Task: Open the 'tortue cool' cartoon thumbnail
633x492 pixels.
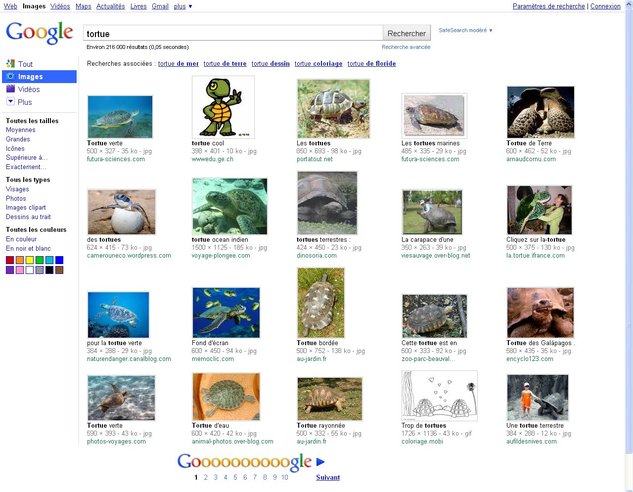Action: tap(222, 107)
